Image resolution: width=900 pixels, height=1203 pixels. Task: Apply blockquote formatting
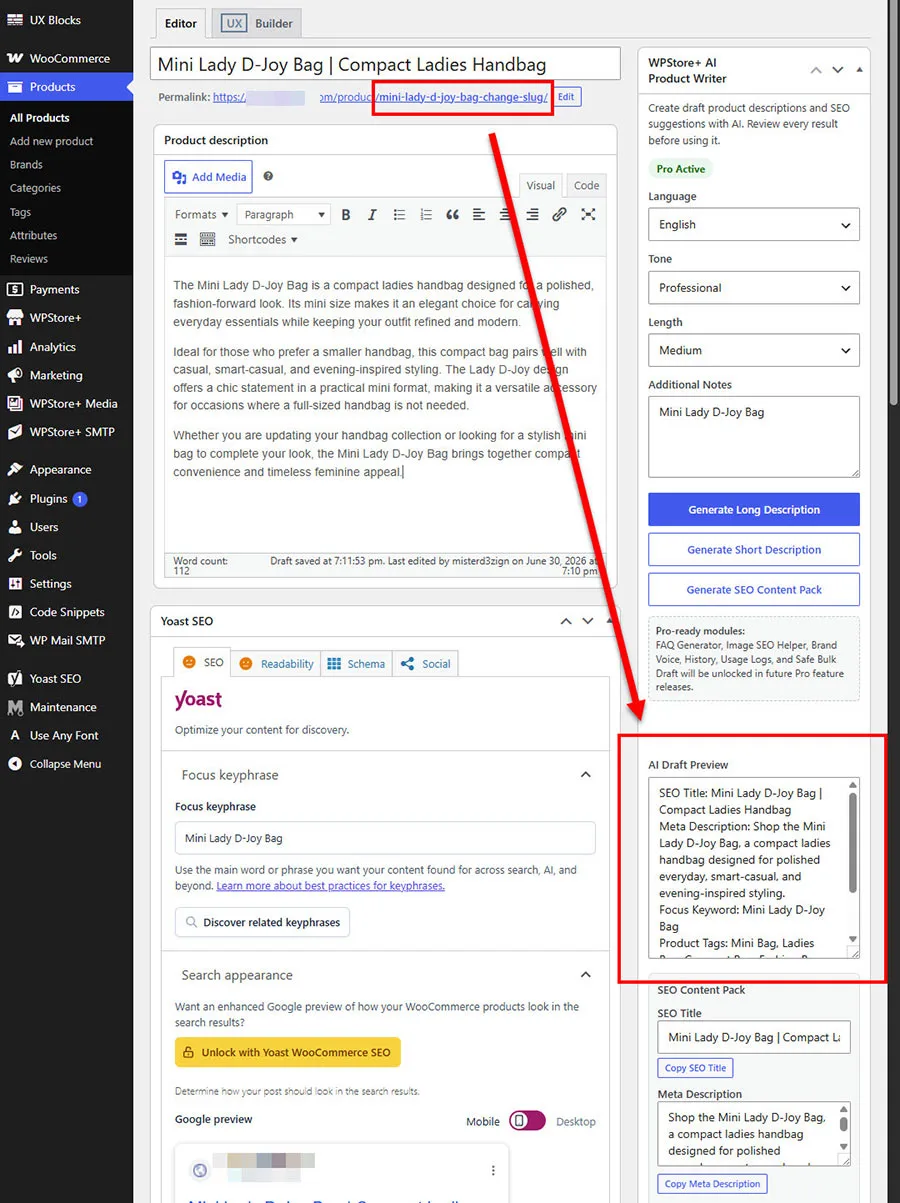pyautogui.click(x=452, y=214)
